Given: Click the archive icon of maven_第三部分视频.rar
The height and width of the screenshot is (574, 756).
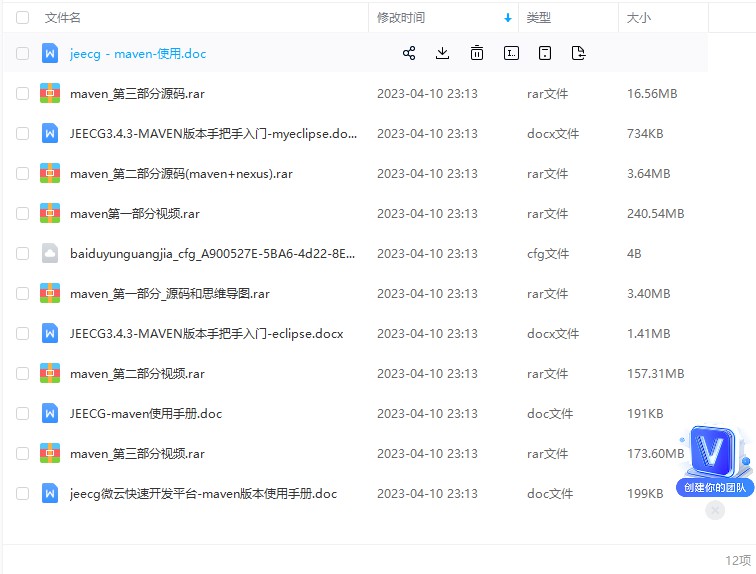Looking at the screenshot, I should pos(50,454).
